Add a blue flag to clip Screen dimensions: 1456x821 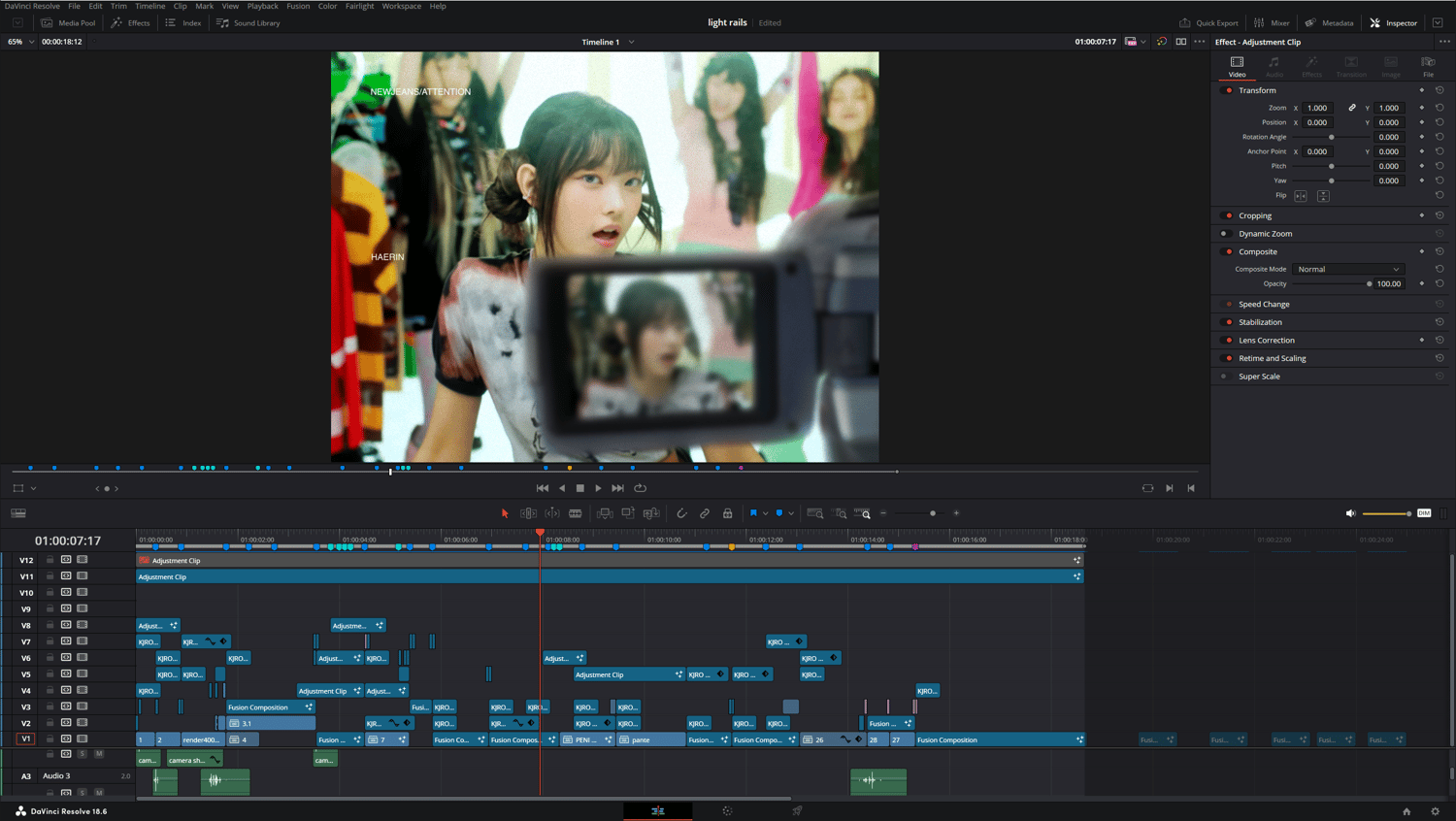pos(753,513)
